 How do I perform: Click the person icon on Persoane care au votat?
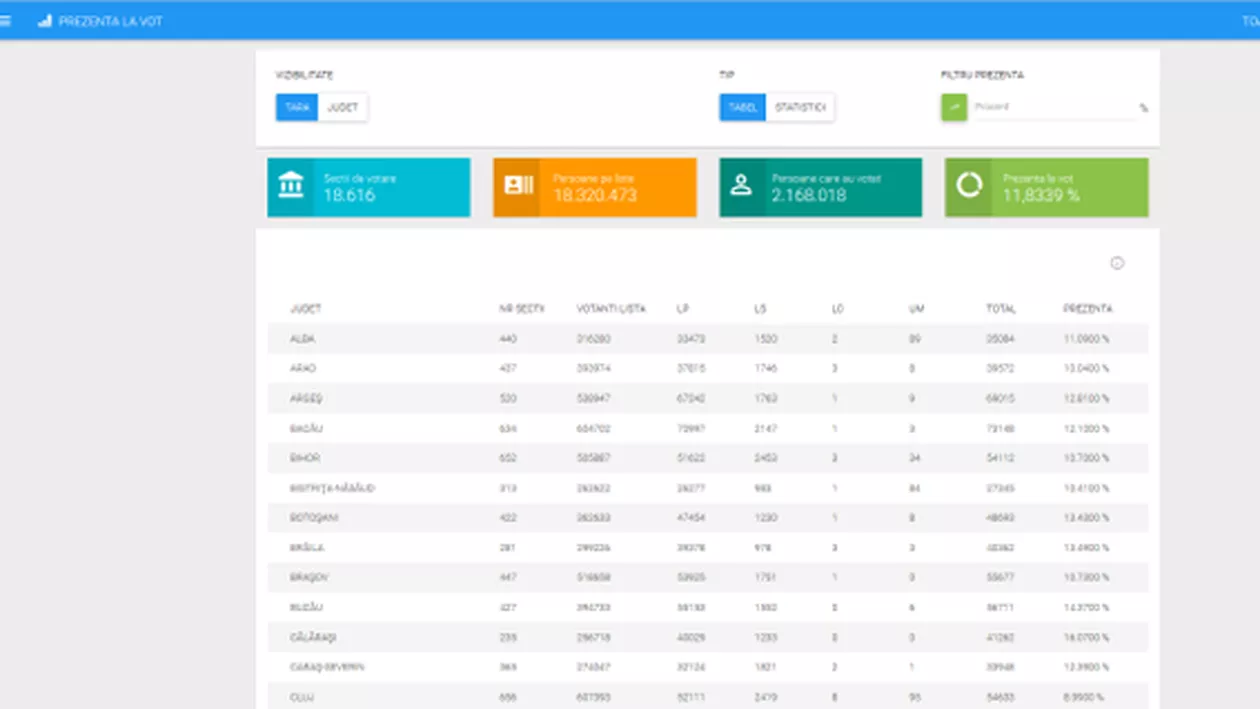[741, 186]
